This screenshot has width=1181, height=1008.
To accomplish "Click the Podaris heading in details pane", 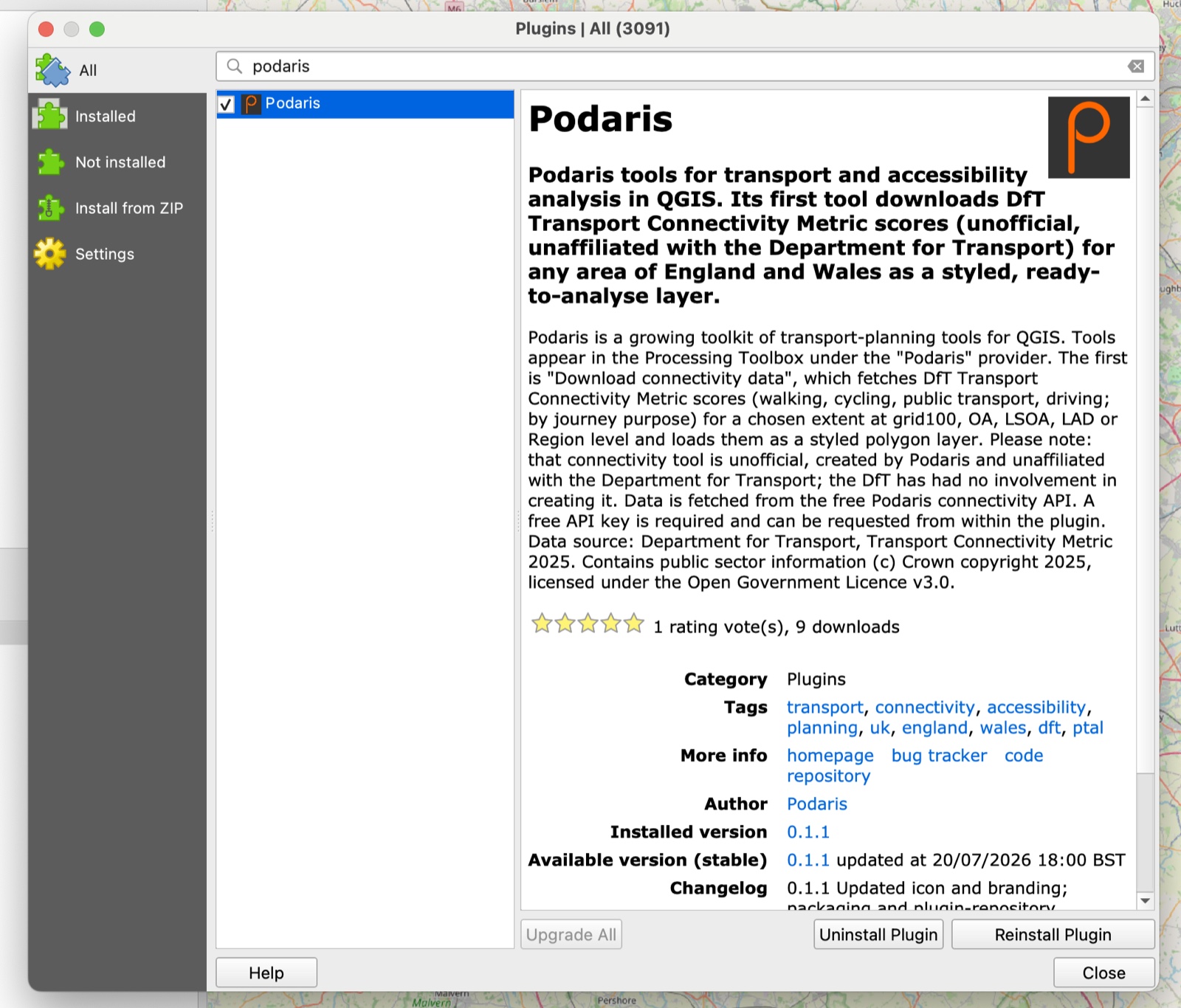I will [601, 119].
